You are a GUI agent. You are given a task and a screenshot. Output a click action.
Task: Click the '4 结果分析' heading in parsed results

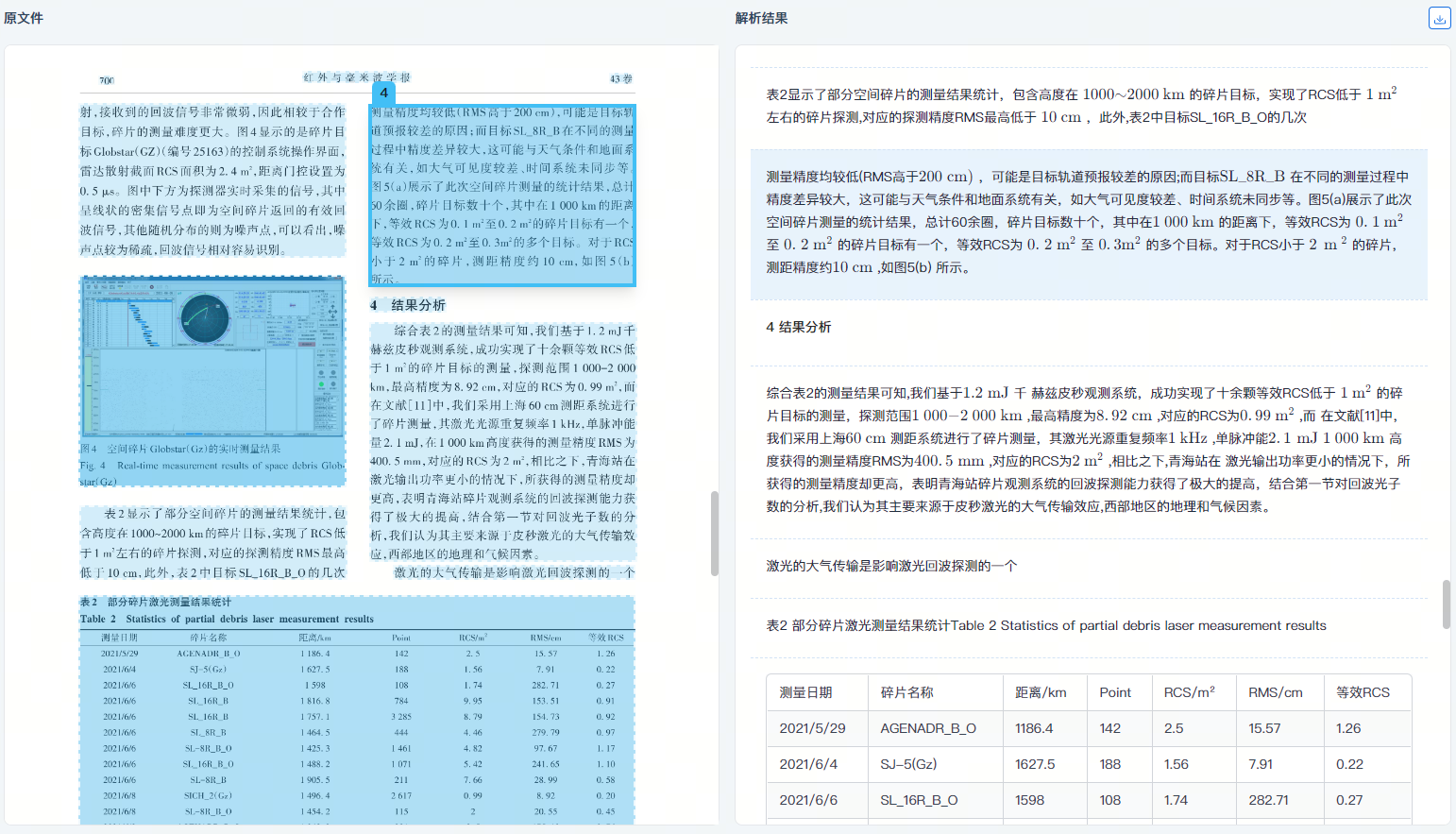coord(799,327)
